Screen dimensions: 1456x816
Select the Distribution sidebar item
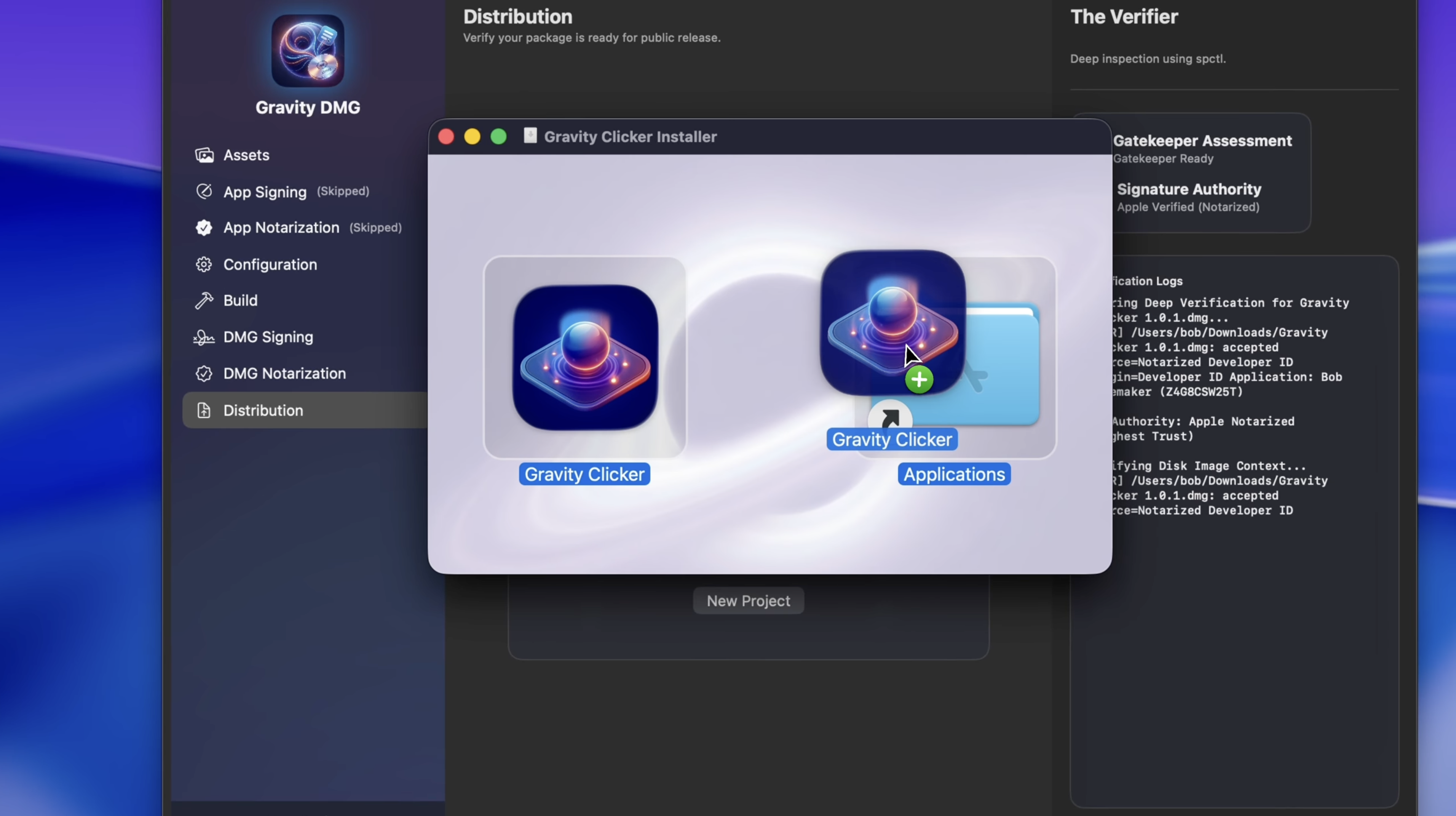(x=263, y=410)
